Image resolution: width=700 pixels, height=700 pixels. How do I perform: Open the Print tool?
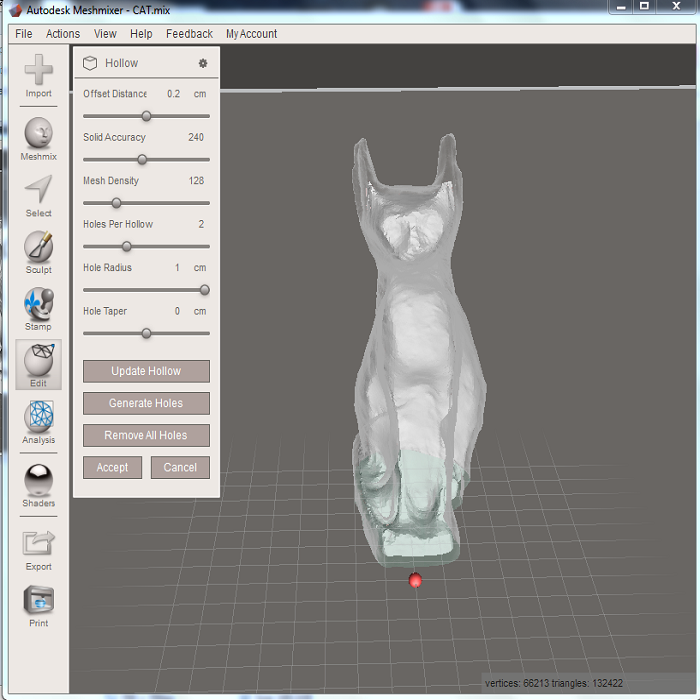coord(38,606)
